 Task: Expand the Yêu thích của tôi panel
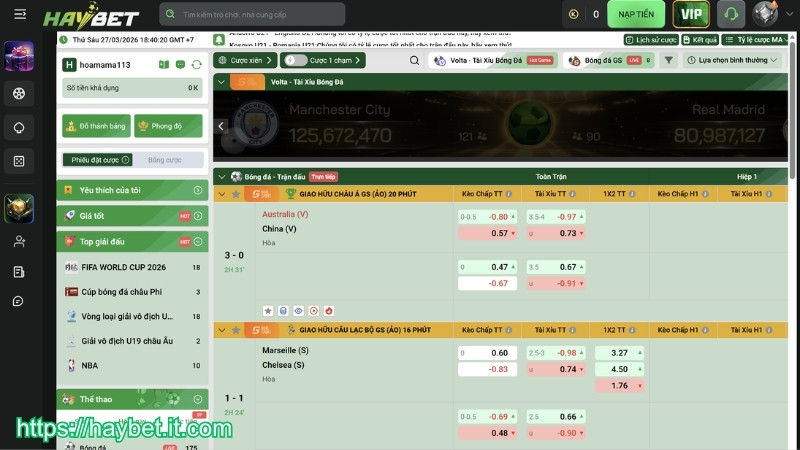(198, 190)
